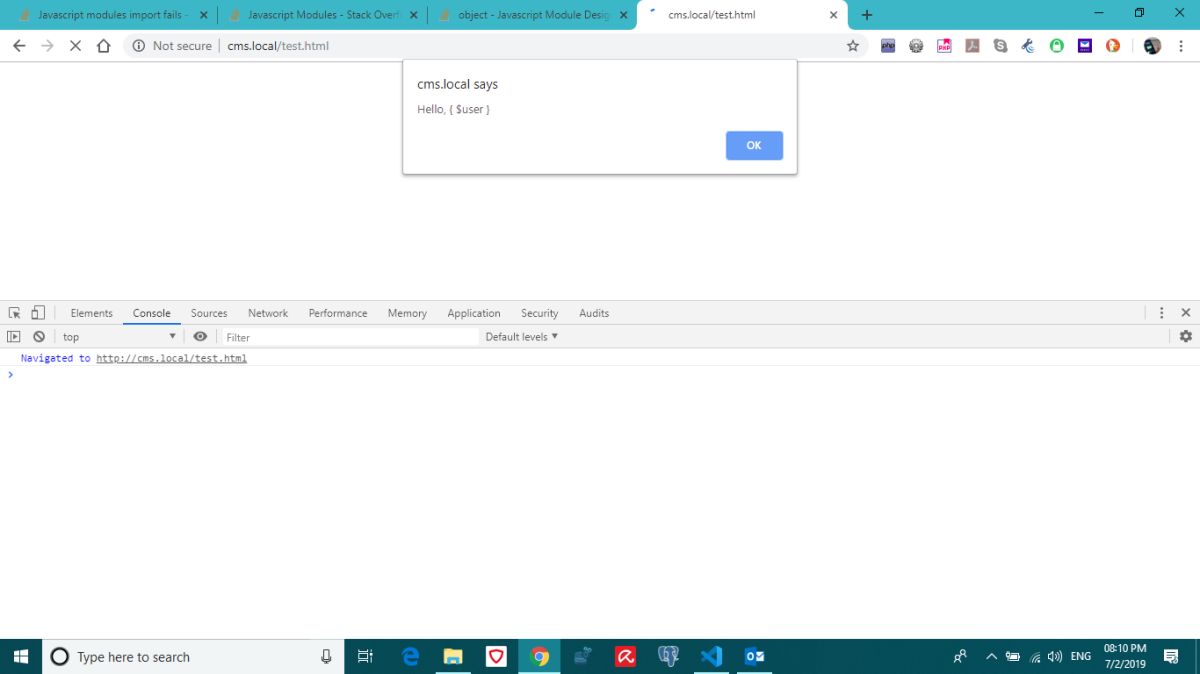
Task: Open the DuckDuckGo extension
Action: [x=1113, y=46]
